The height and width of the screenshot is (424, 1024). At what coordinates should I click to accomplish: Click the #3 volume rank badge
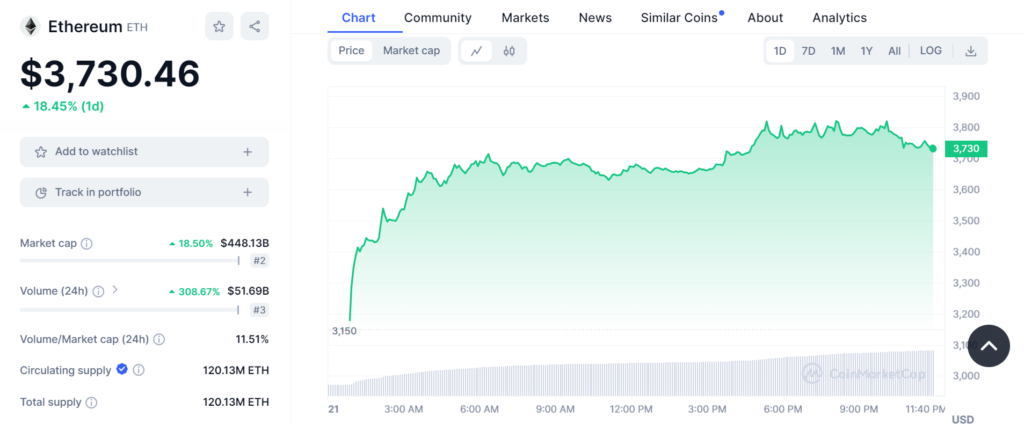pos(259,310)
